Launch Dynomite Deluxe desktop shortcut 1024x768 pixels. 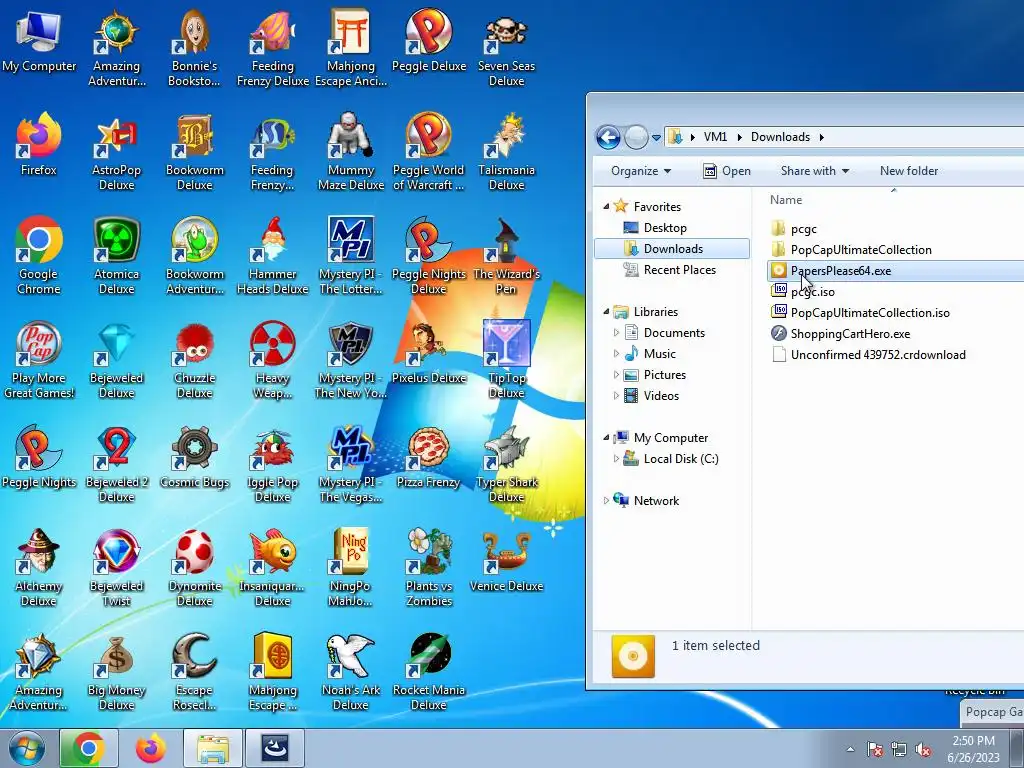click(x=195, y=568)
